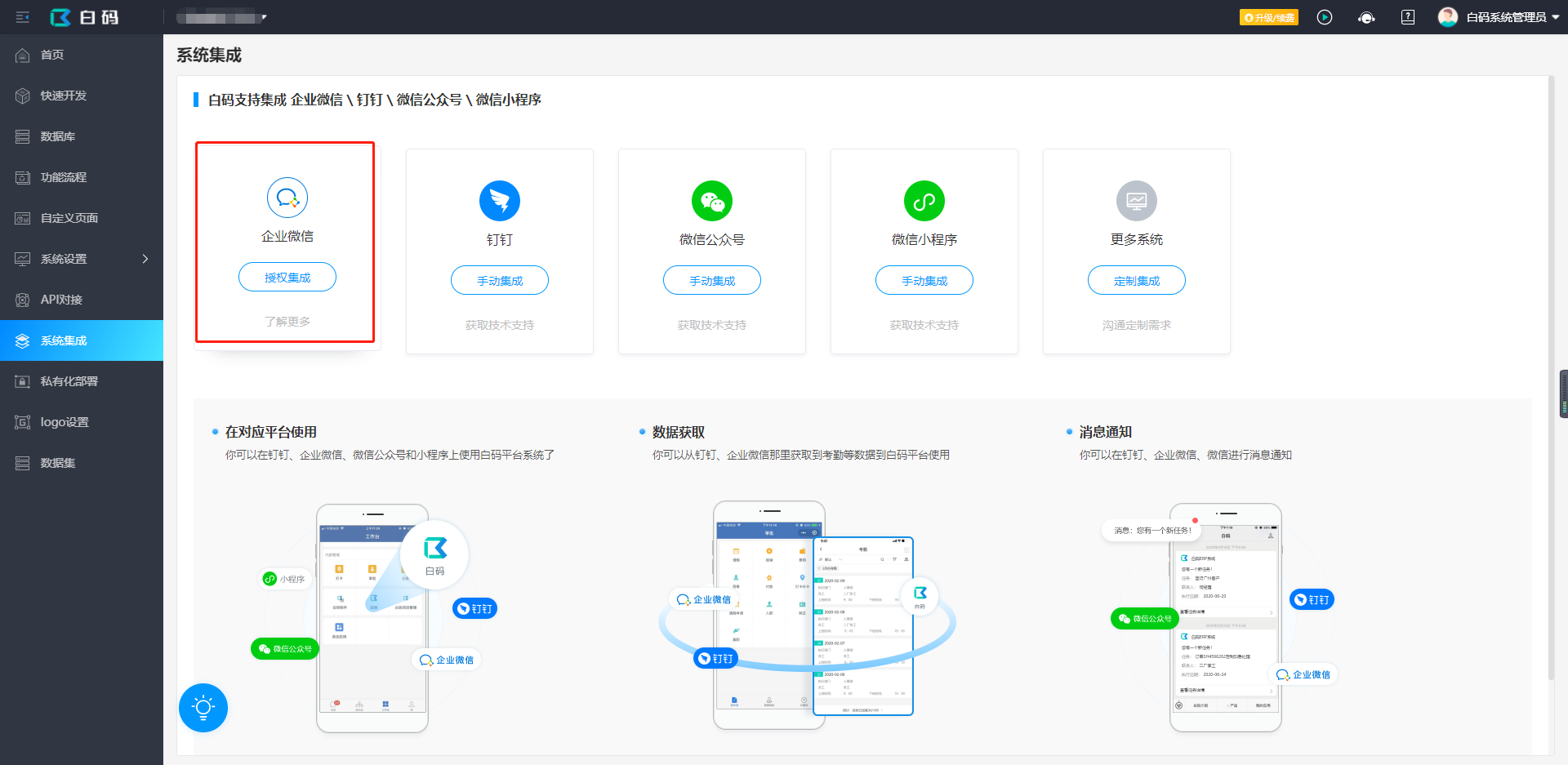
Task: Toggle the sidebar collapse hamburger icon
Action: pos(23,17)
